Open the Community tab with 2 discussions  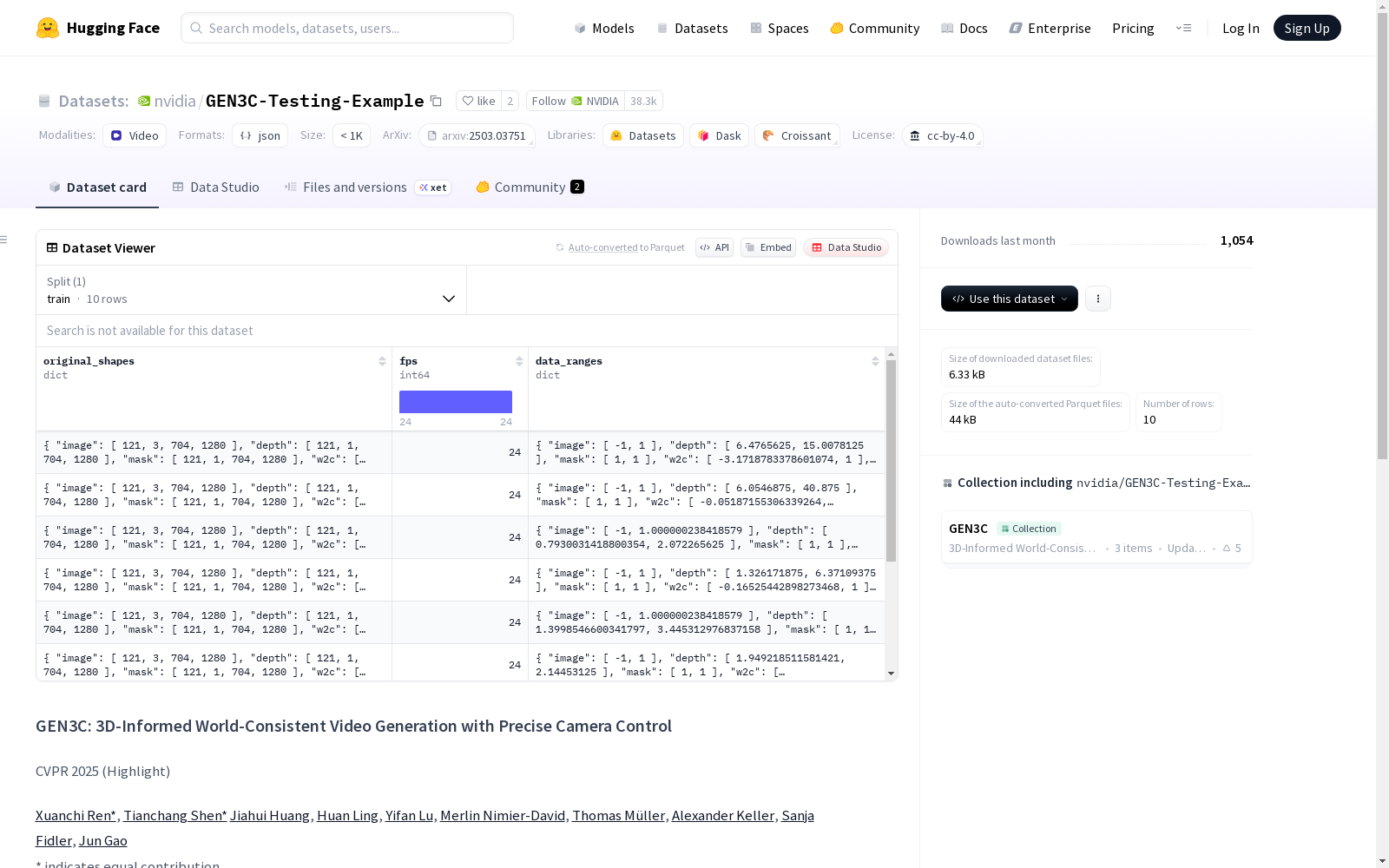click(530, 187)
